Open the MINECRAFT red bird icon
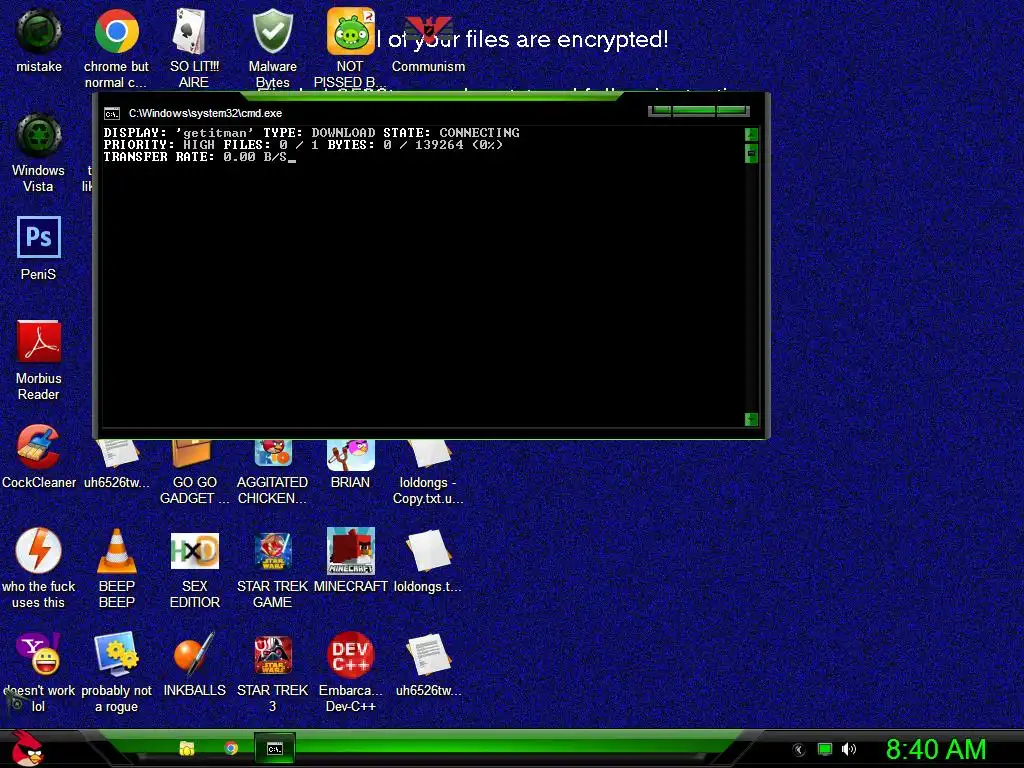Screen dimensions: 1024x768 click(x=351, y=551)
